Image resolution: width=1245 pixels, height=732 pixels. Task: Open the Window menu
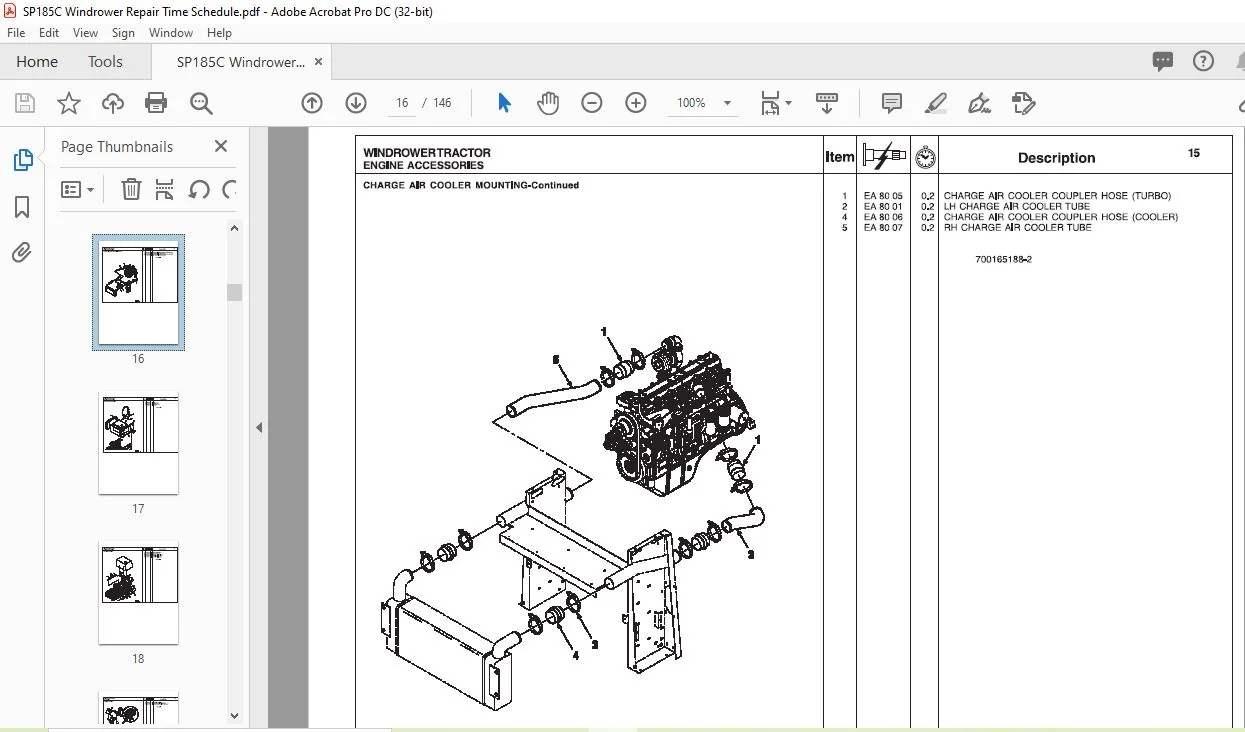click(171, 33)
